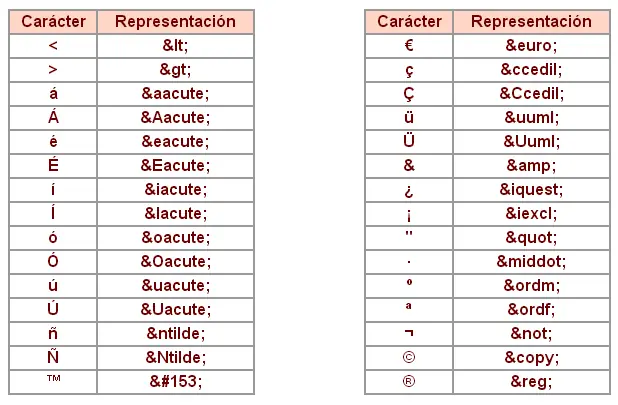Select the "&gt;" entity text
The width and height of the screenshot is (618, 405).
175,70
